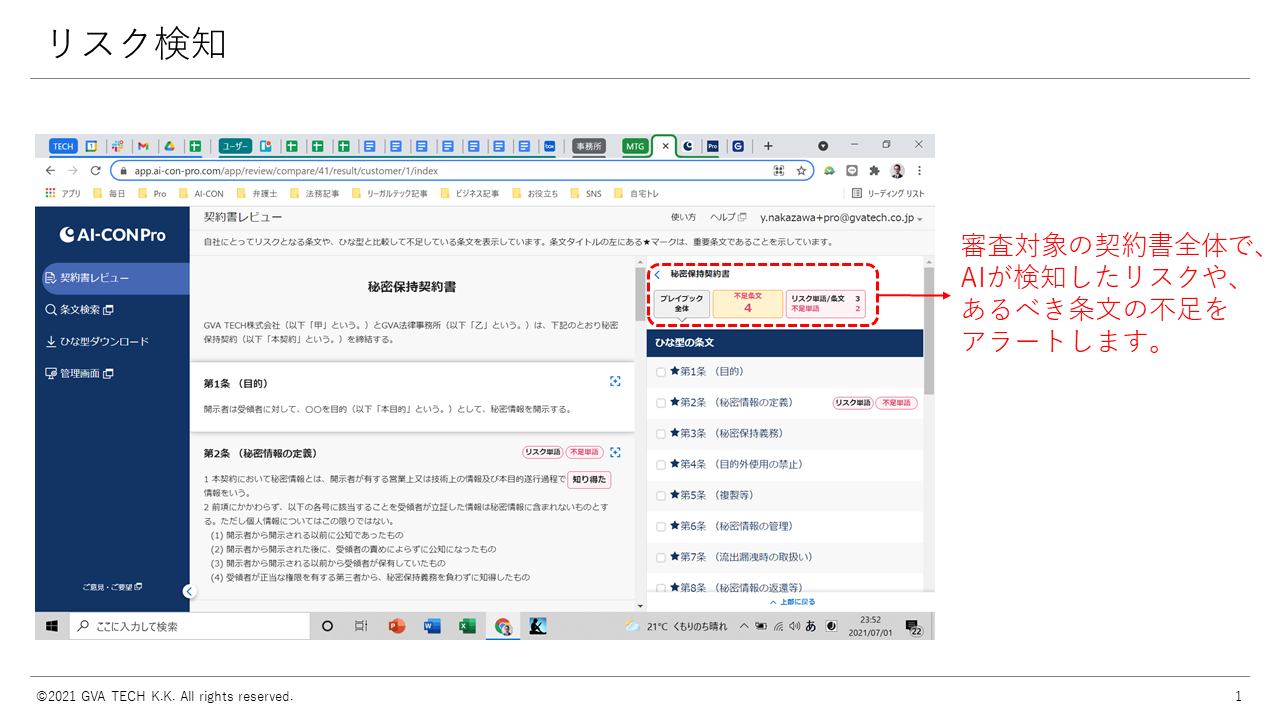Click the 不足条文 4 summary button
1280x720 pixels.
pos(748,304)
